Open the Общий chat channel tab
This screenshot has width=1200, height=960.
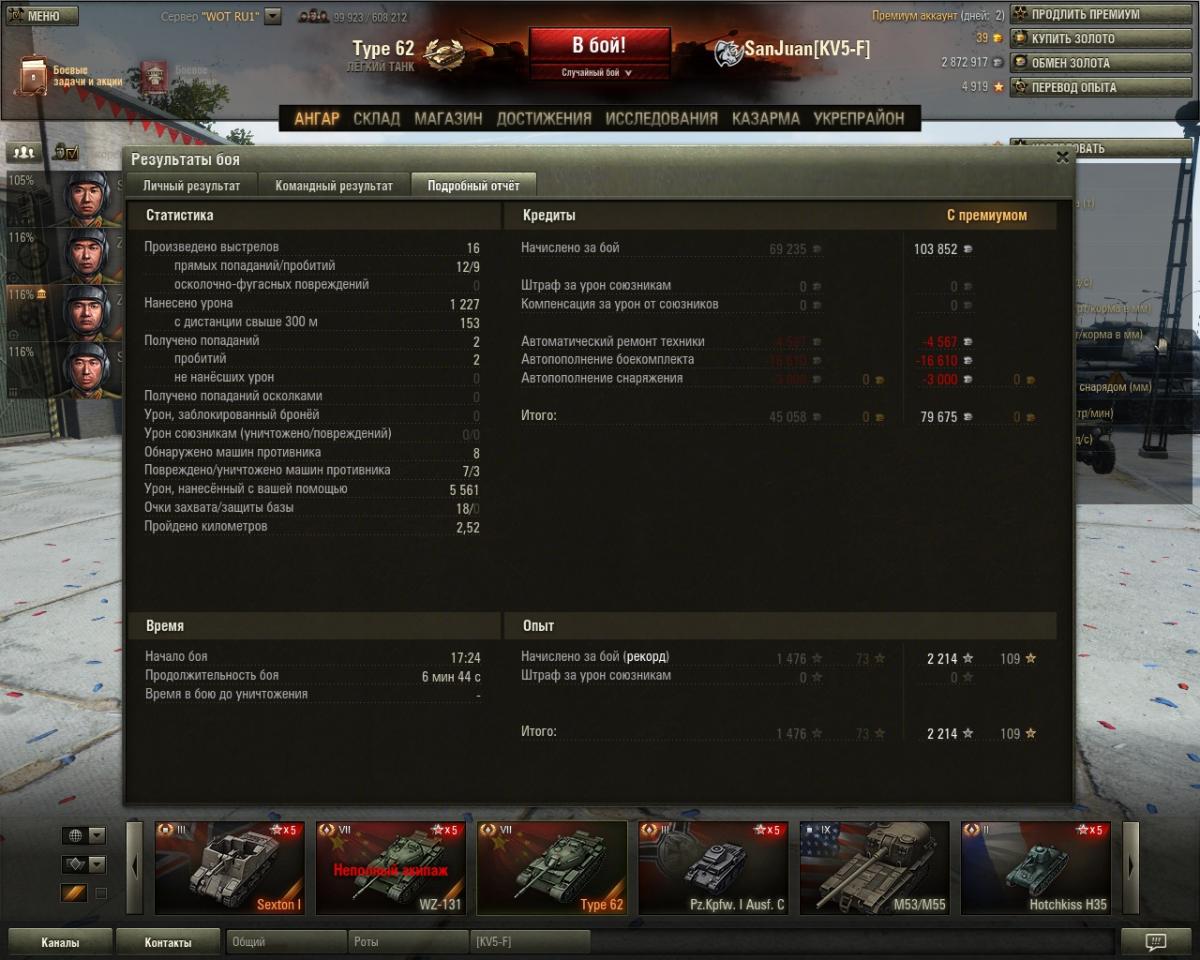[286, 942]
